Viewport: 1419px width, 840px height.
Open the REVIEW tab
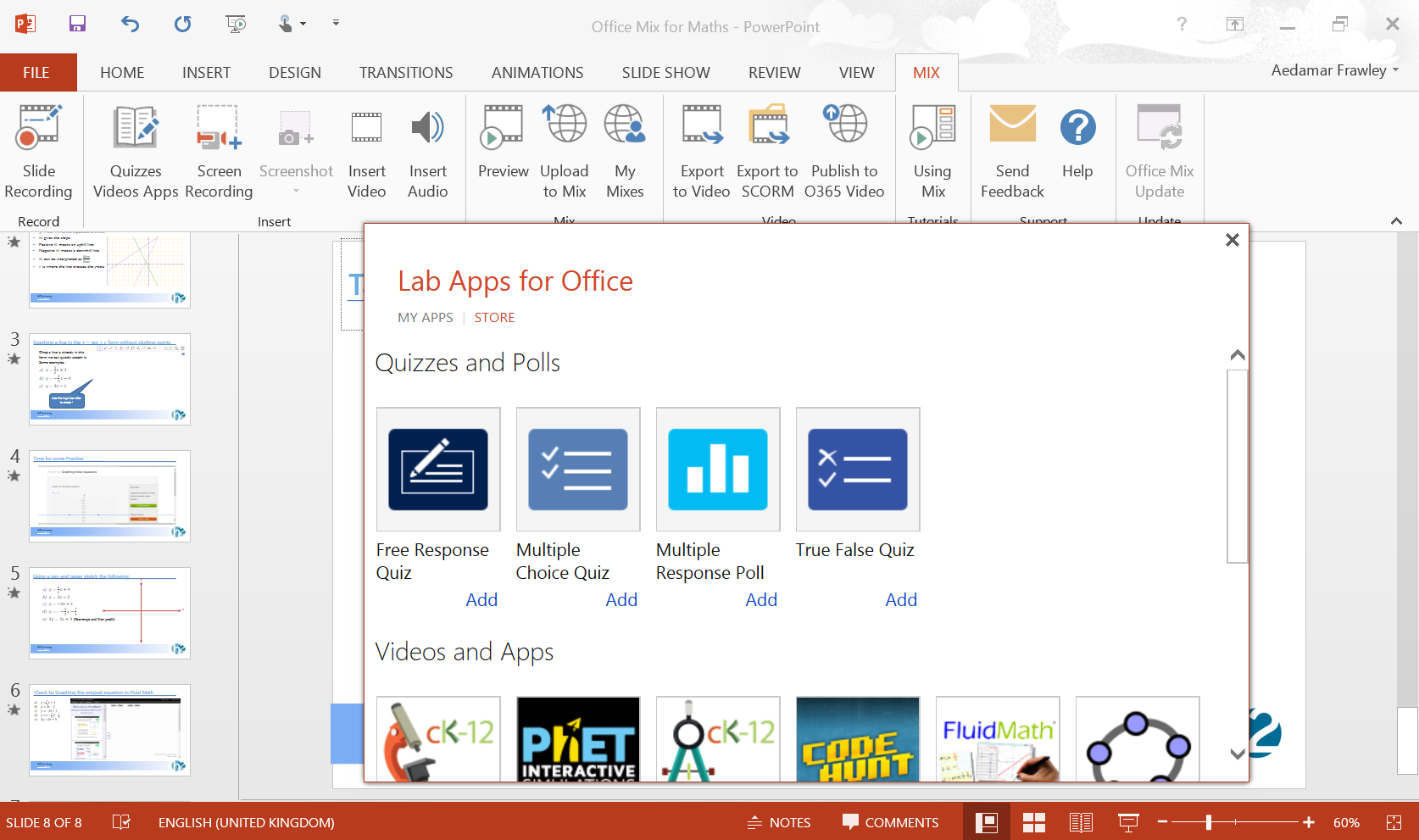pyautogui.click(x=774, y=73)
